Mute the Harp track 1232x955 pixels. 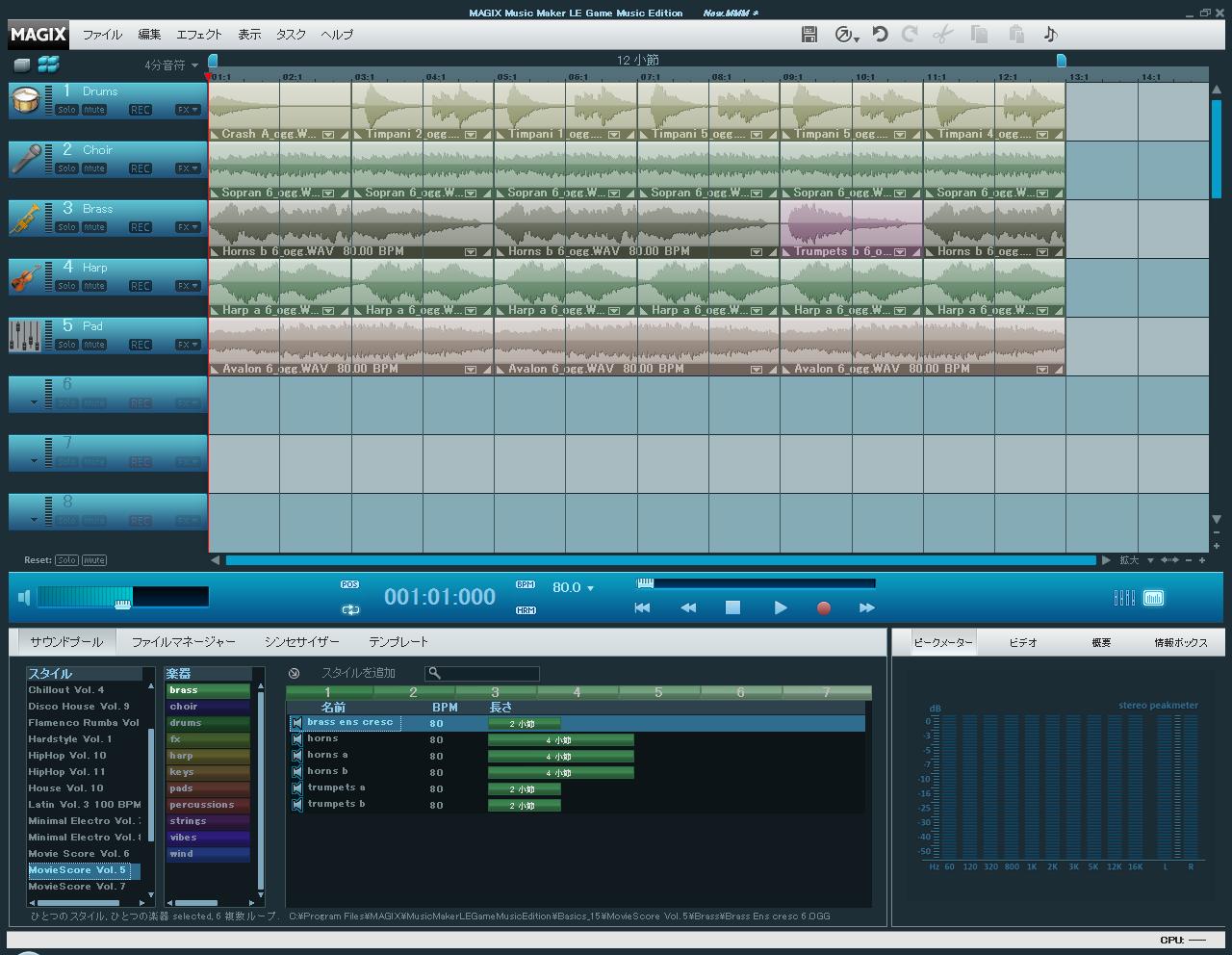[94, 286]
